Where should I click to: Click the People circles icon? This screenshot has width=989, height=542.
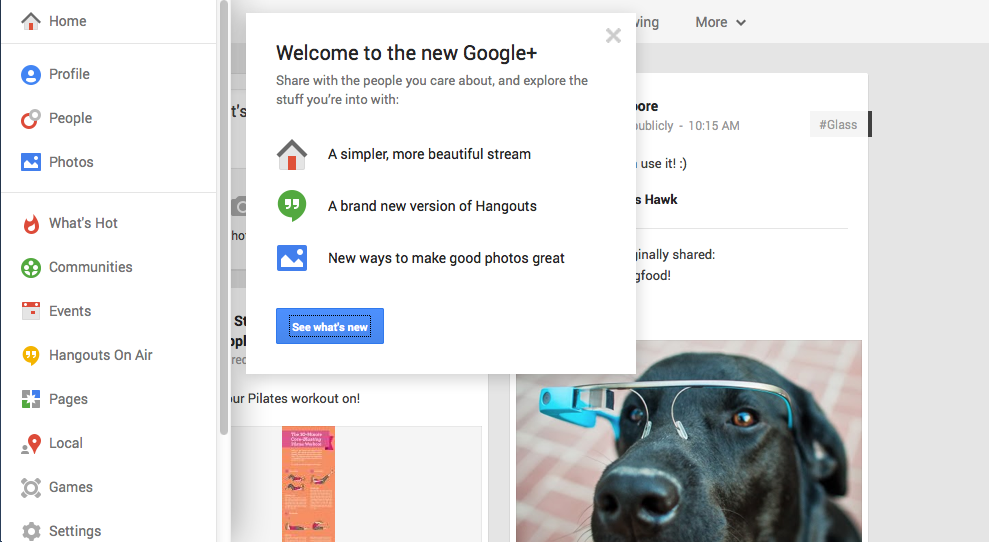(31, 118)
